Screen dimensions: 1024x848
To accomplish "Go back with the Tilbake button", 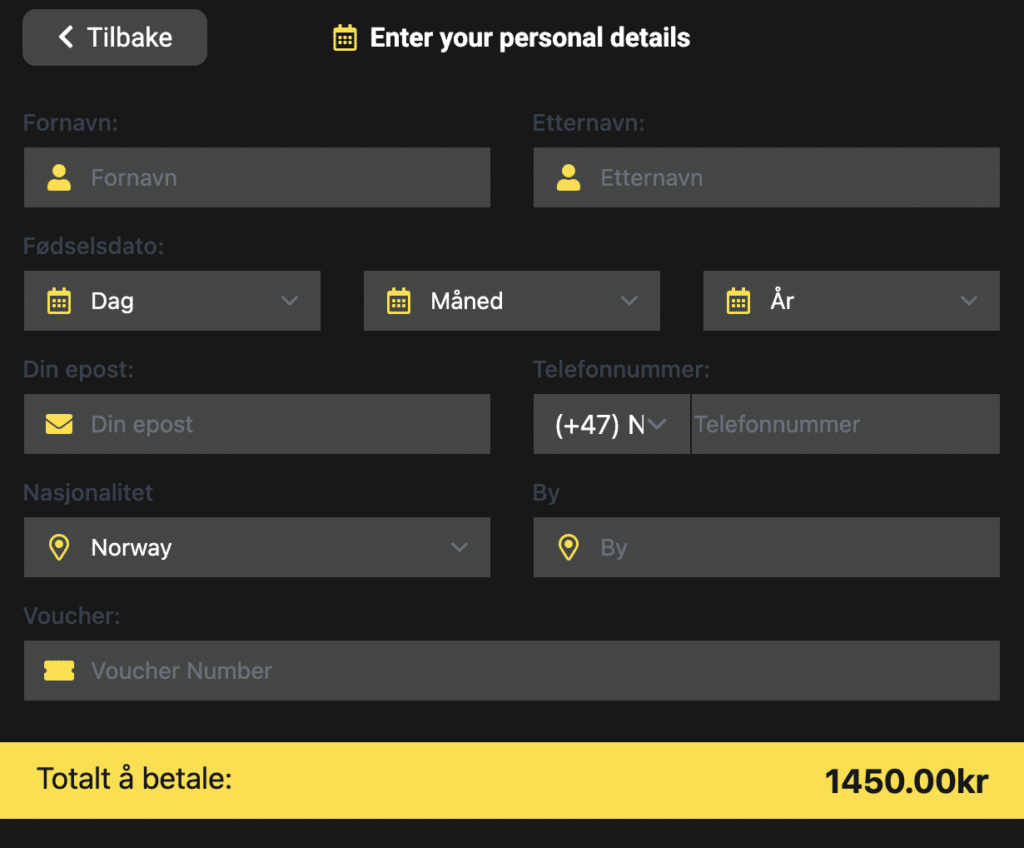I will tap(115, 38).
